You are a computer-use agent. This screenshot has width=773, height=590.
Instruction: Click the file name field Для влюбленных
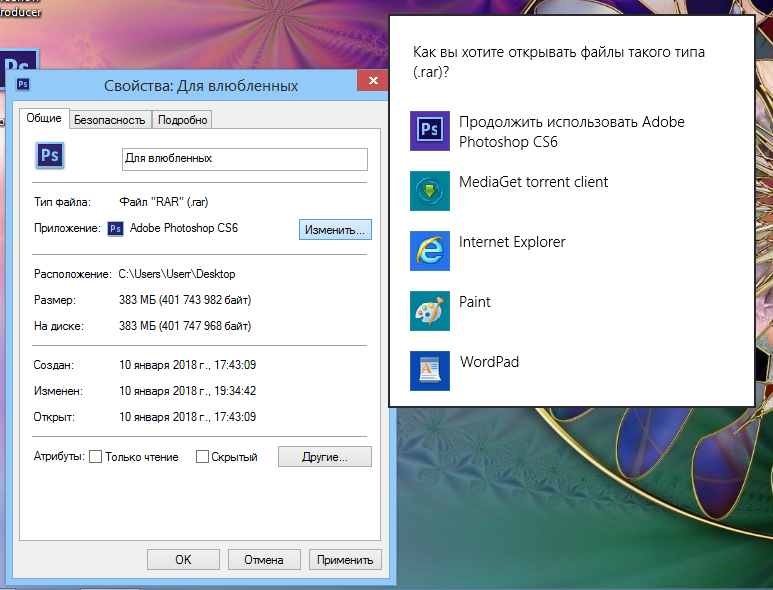click(245, 159)
